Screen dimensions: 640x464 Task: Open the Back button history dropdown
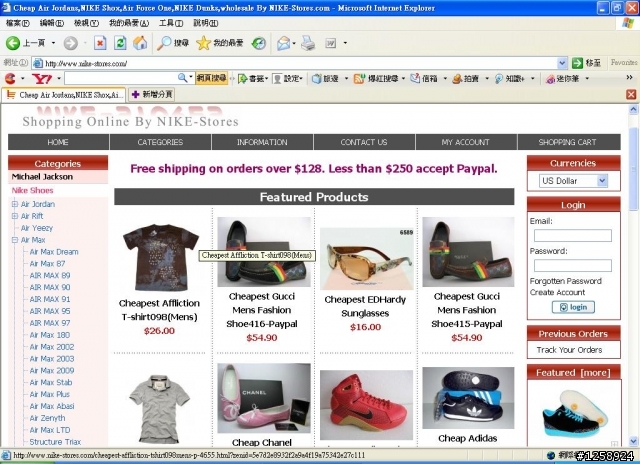(x=53, y=43)
